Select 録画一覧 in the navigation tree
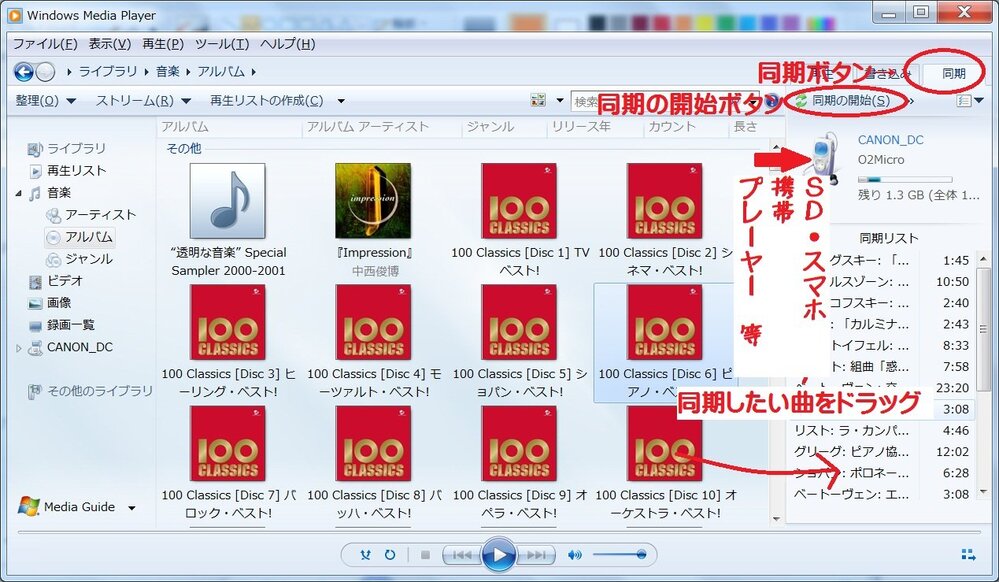 pos(71,325)
